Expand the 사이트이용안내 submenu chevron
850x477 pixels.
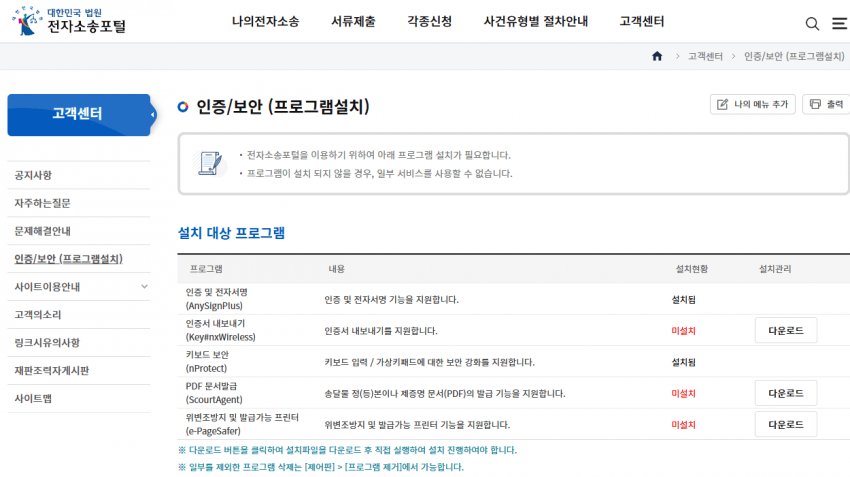click(x=144, y=287)
